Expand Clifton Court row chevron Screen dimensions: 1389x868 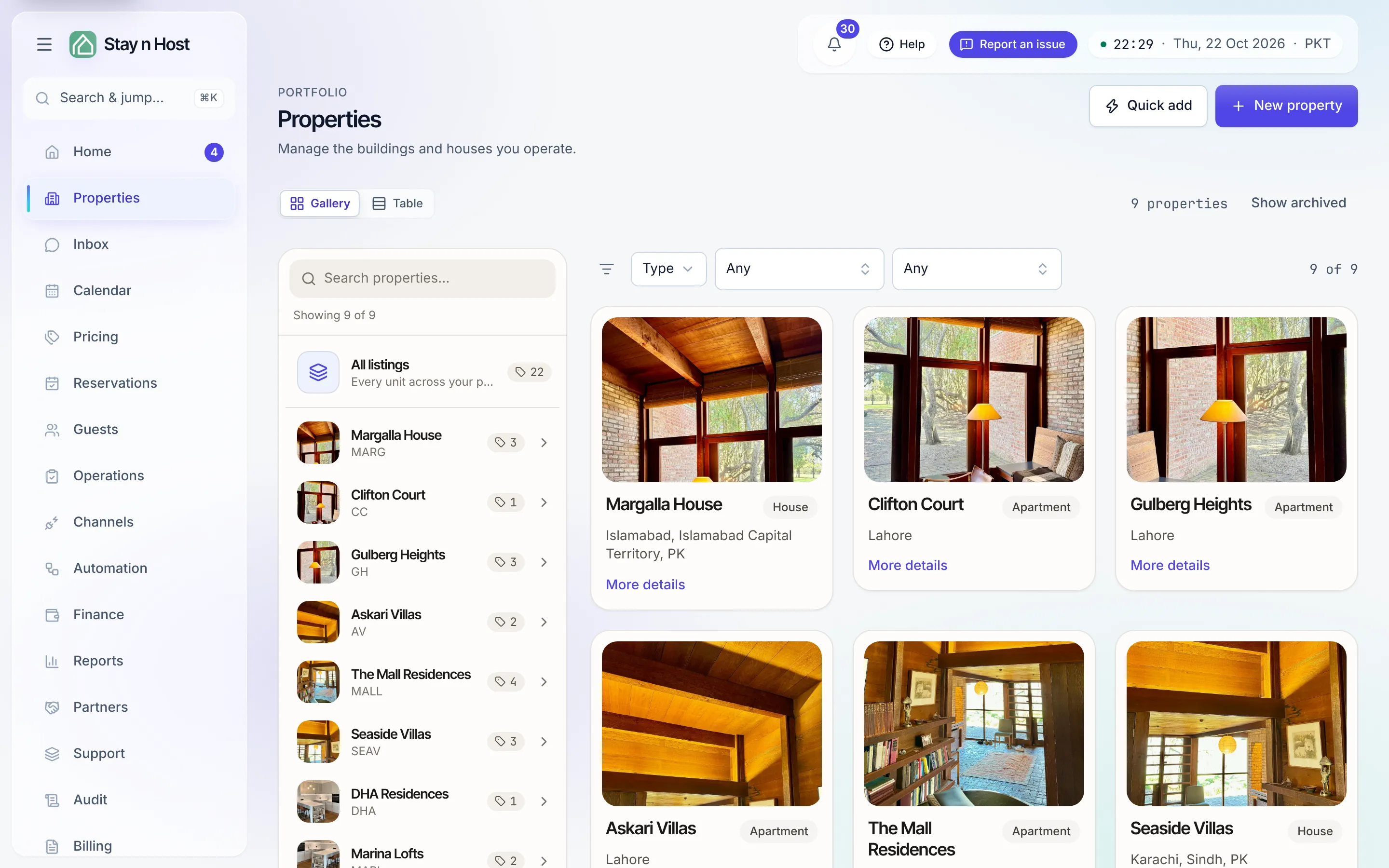(544, 502)
